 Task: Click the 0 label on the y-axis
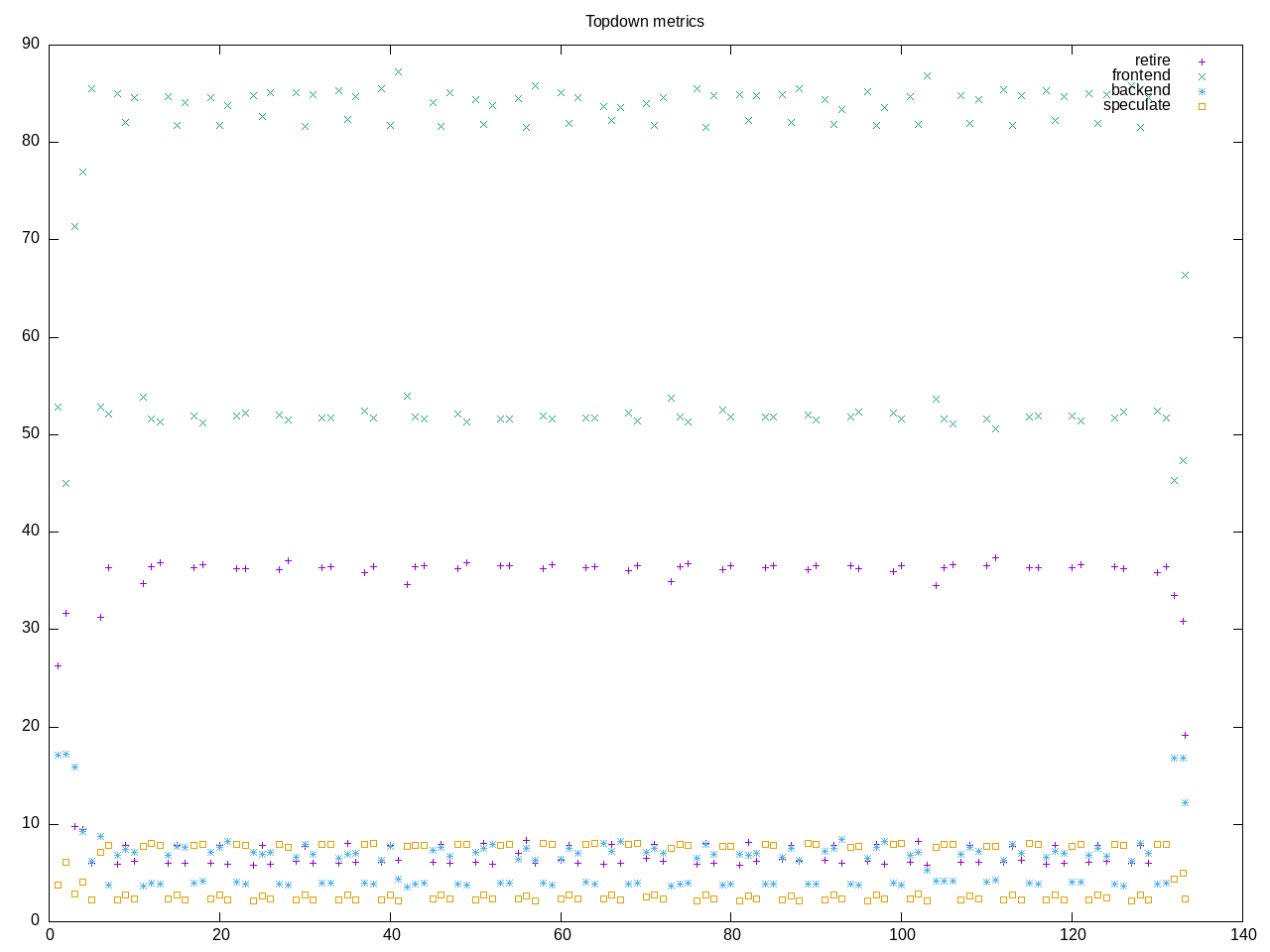[x=34, y=921]
